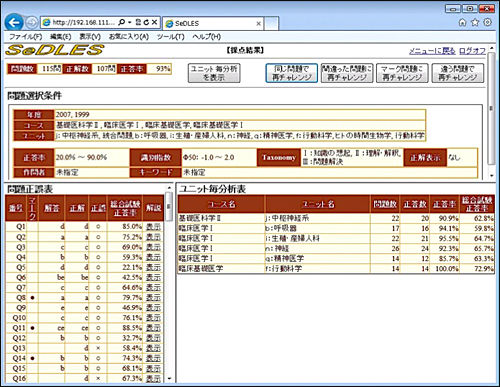
Task: Click the stop X icon in address bar
Action: click(154, 22)
